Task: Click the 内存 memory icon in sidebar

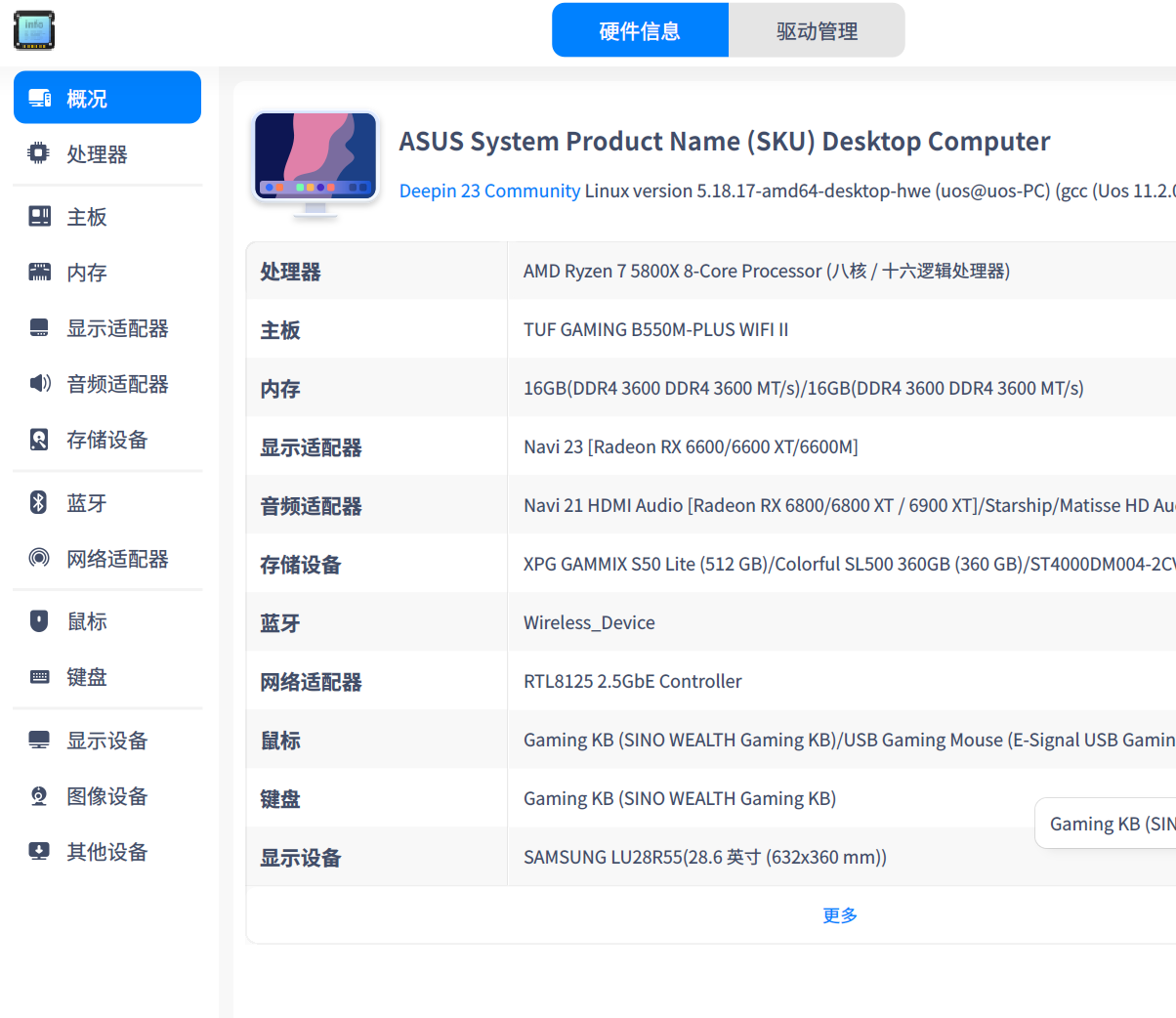Action: coord(37,273)
